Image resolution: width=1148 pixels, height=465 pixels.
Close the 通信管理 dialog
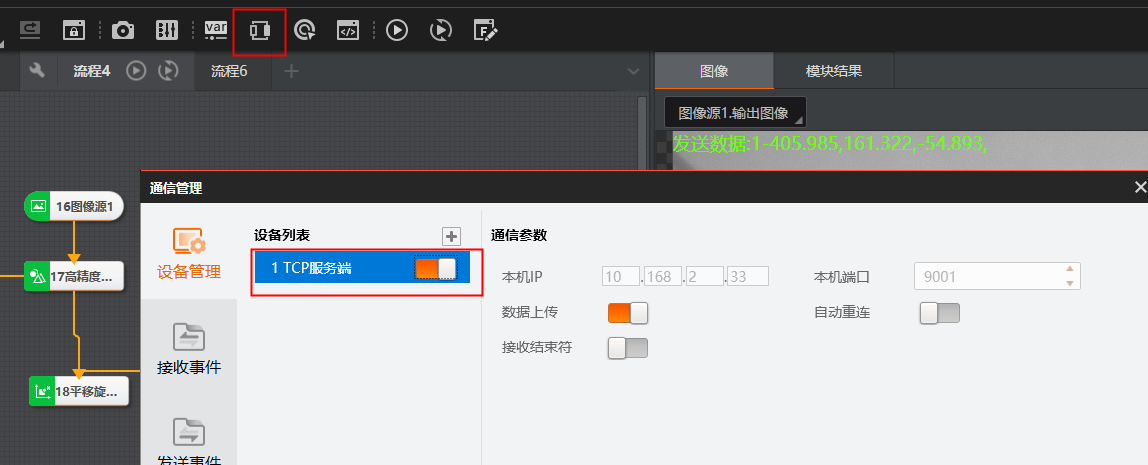(1140, 187)
